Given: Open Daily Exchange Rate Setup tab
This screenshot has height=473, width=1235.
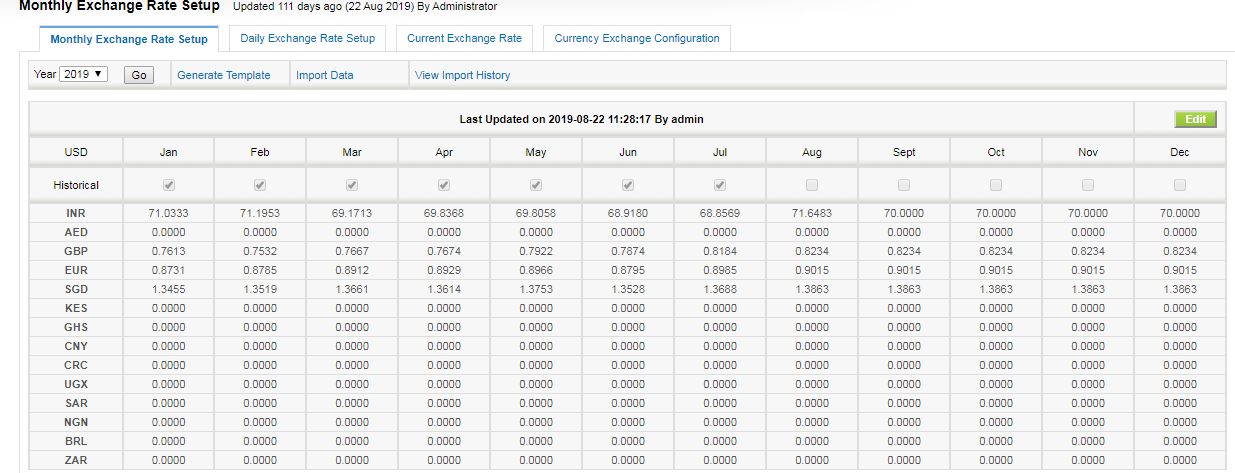Looking at the screenshot, I should 308,38.
